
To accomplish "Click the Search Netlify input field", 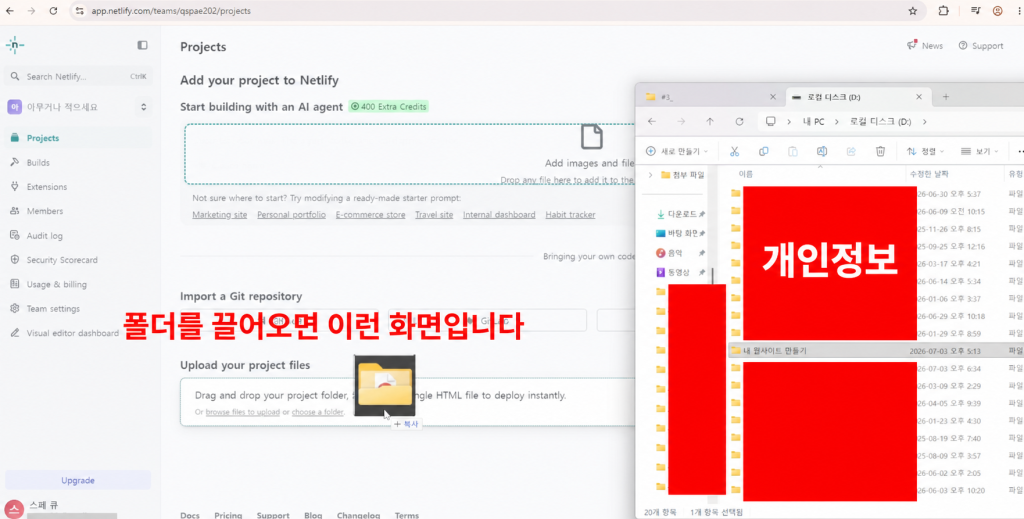I will [78, 76].
